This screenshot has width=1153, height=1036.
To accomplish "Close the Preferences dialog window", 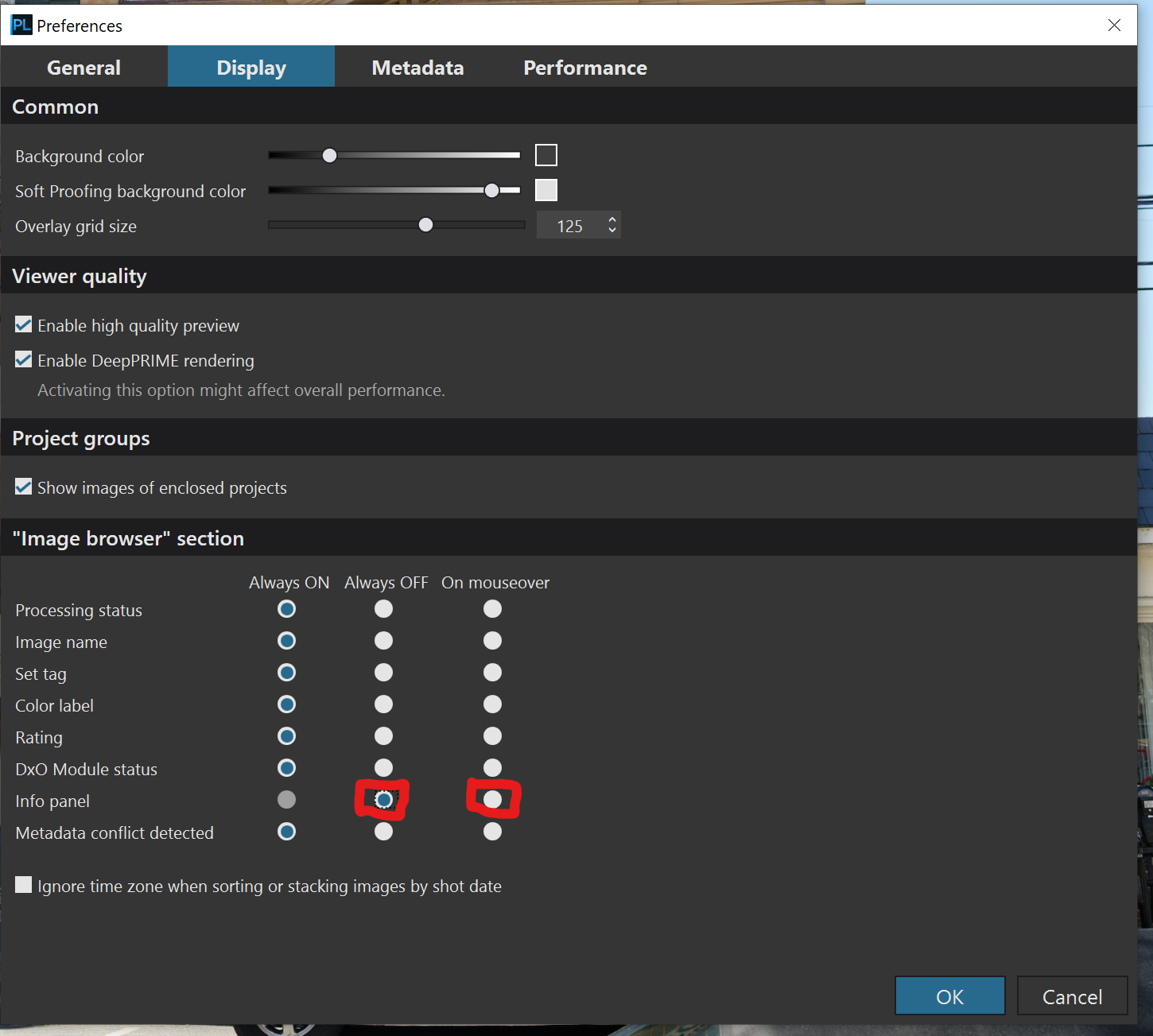I will click(1114, 25).
